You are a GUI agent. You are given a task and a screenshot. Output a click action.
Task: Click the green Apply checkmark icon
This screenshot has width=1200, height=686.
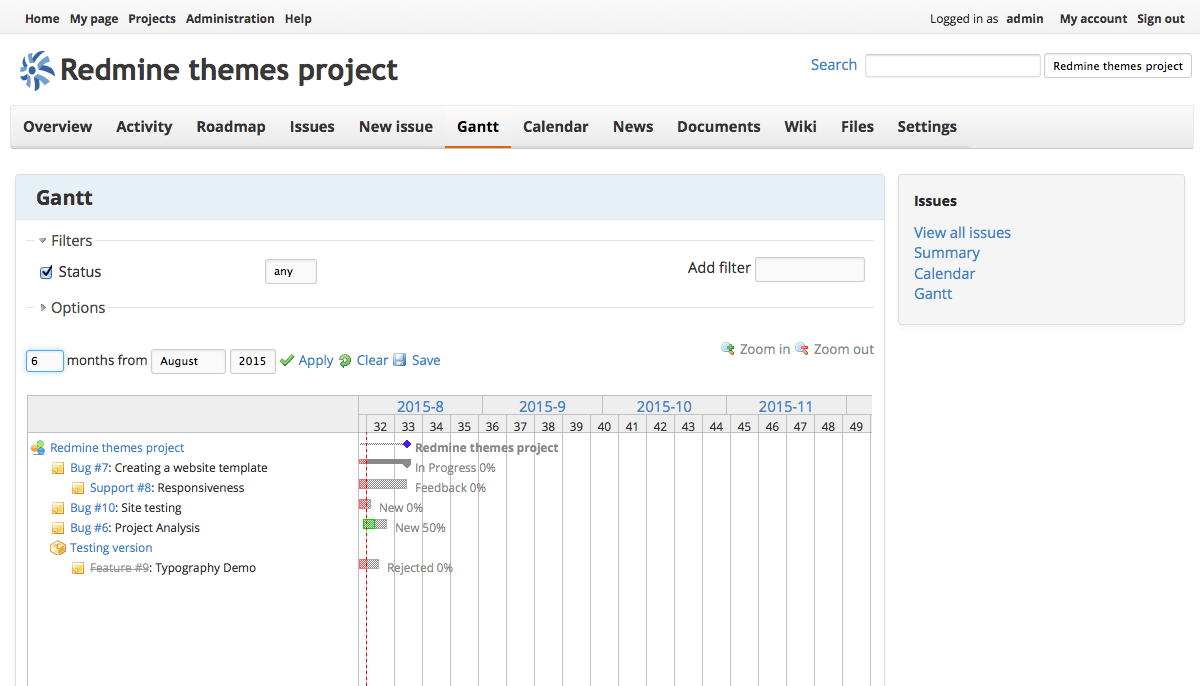(287, 360)
